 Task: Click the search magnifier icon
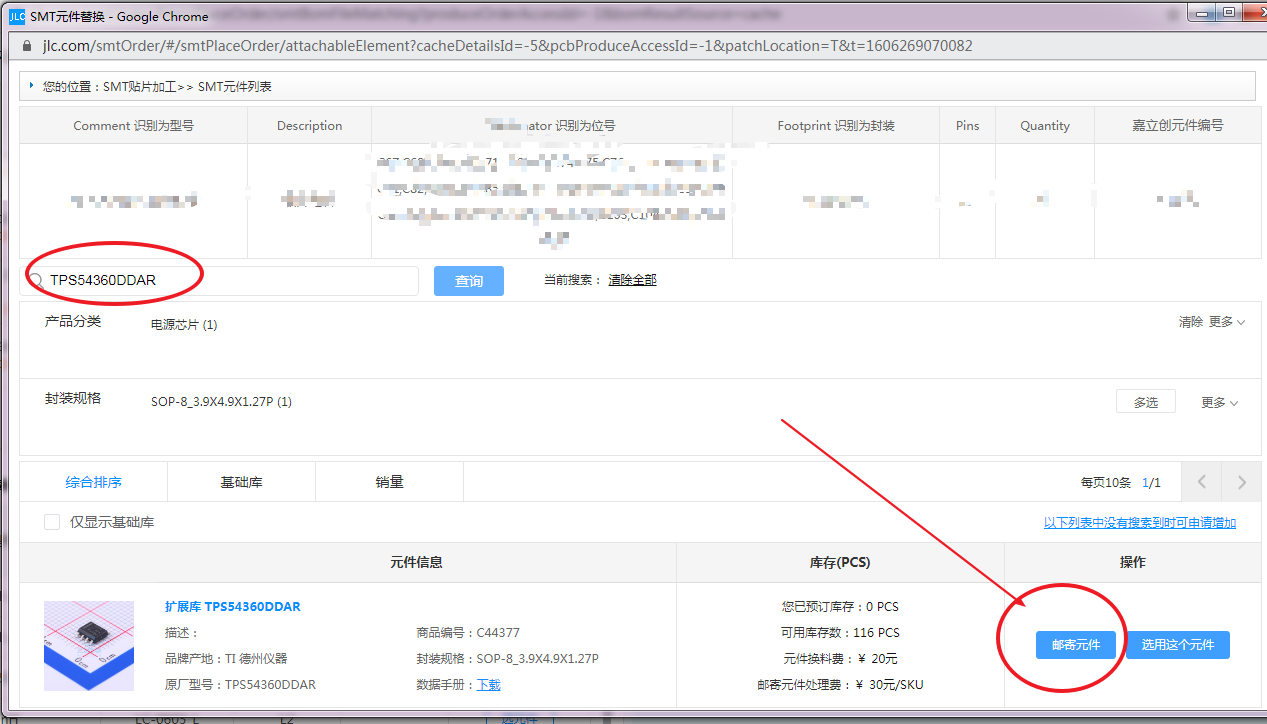click(36, 281)
